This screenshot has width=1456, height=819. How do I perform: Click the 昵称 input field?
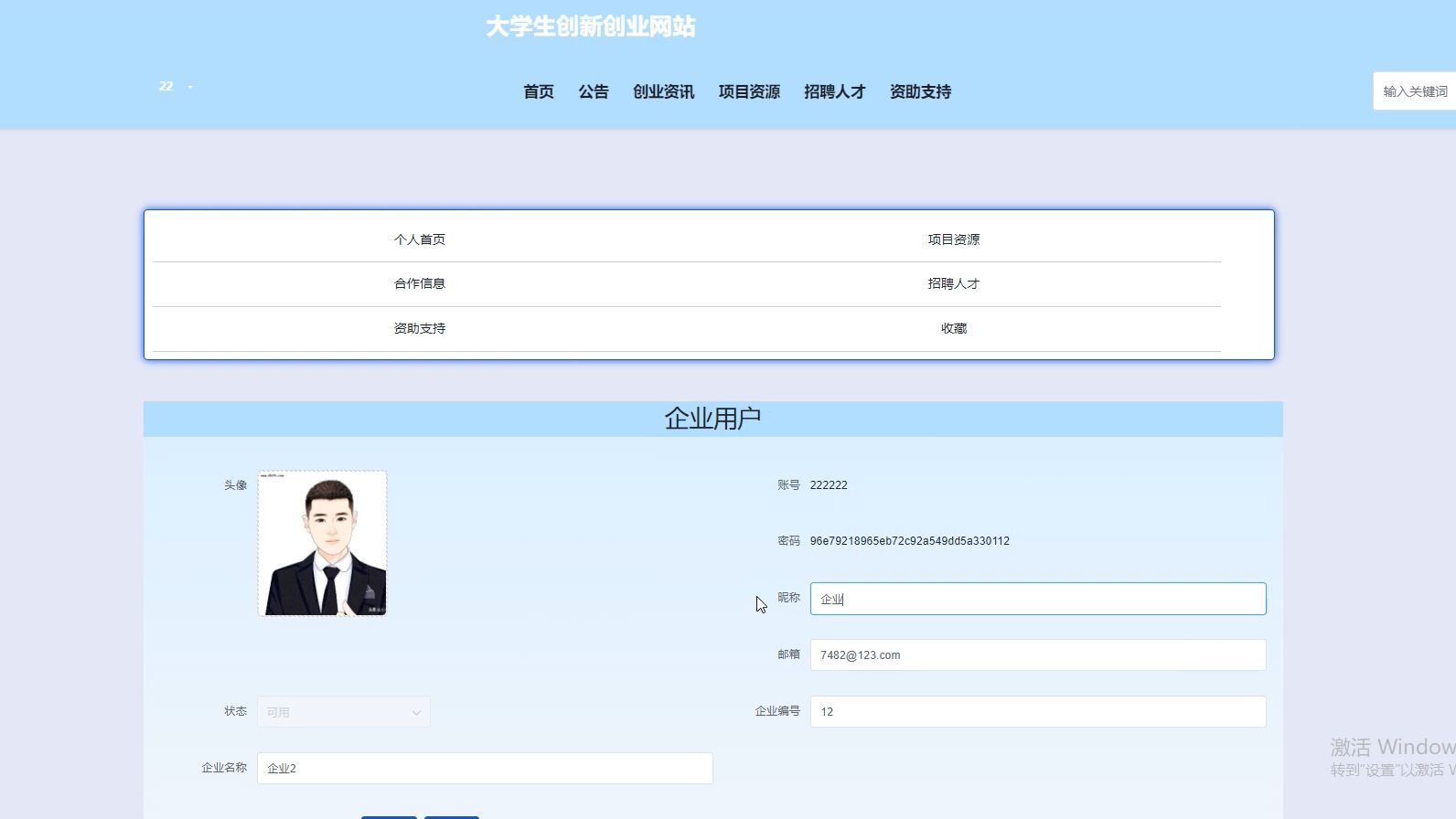click(x=1038, y=599)
